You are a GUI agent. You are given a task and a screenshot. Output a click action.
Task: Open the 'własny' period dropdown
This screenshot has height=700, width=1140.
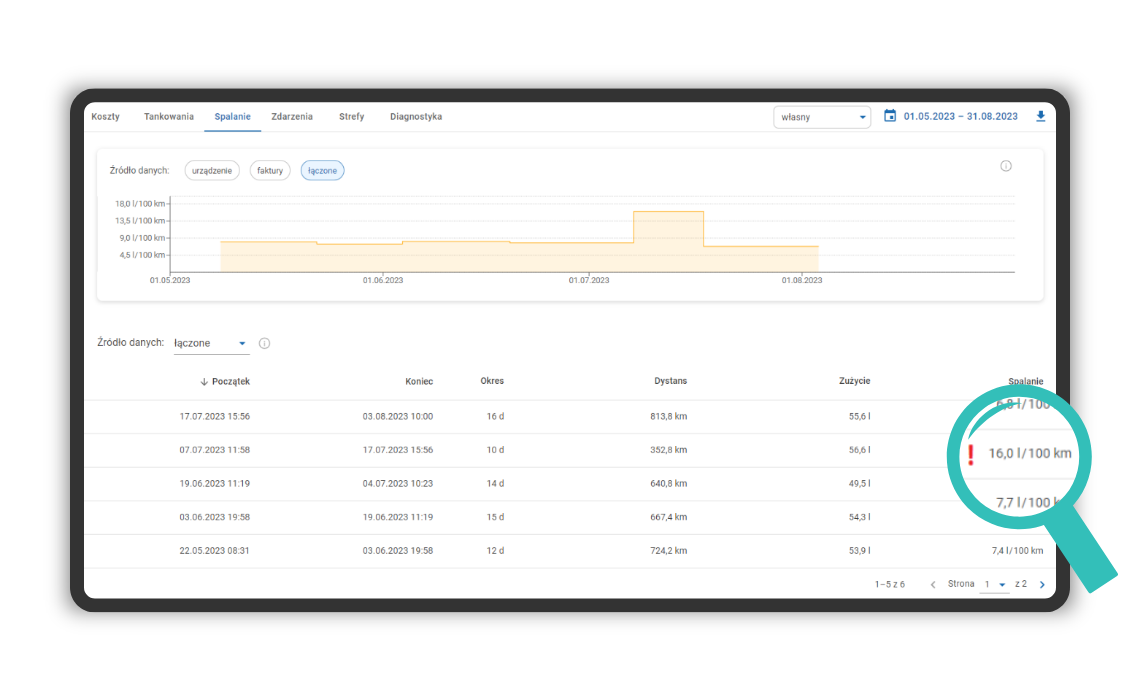pos(821,117)
